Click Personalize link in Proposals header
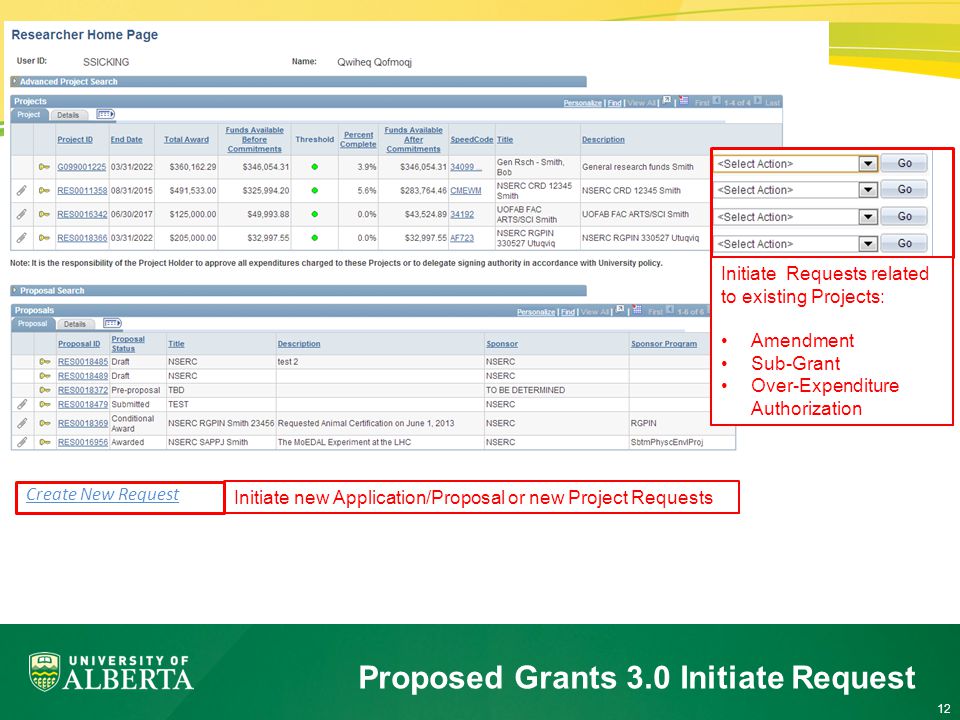 (536, 312)
